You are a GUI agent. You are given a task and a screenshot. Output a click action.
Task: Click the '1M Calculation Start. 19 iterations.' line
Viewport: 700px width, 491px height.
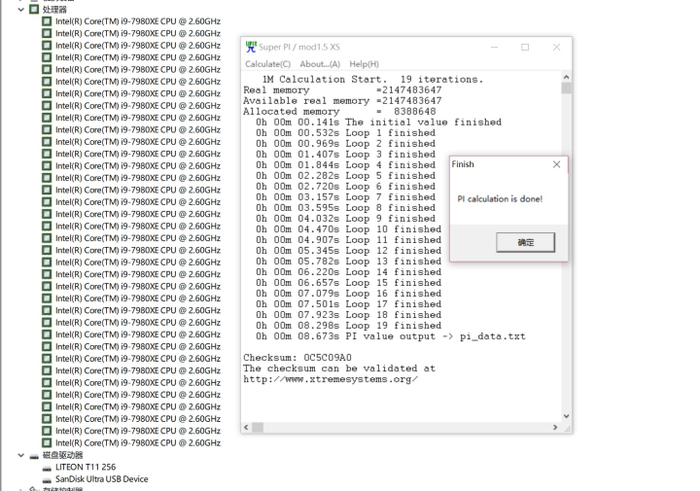[x=373, y=79]
